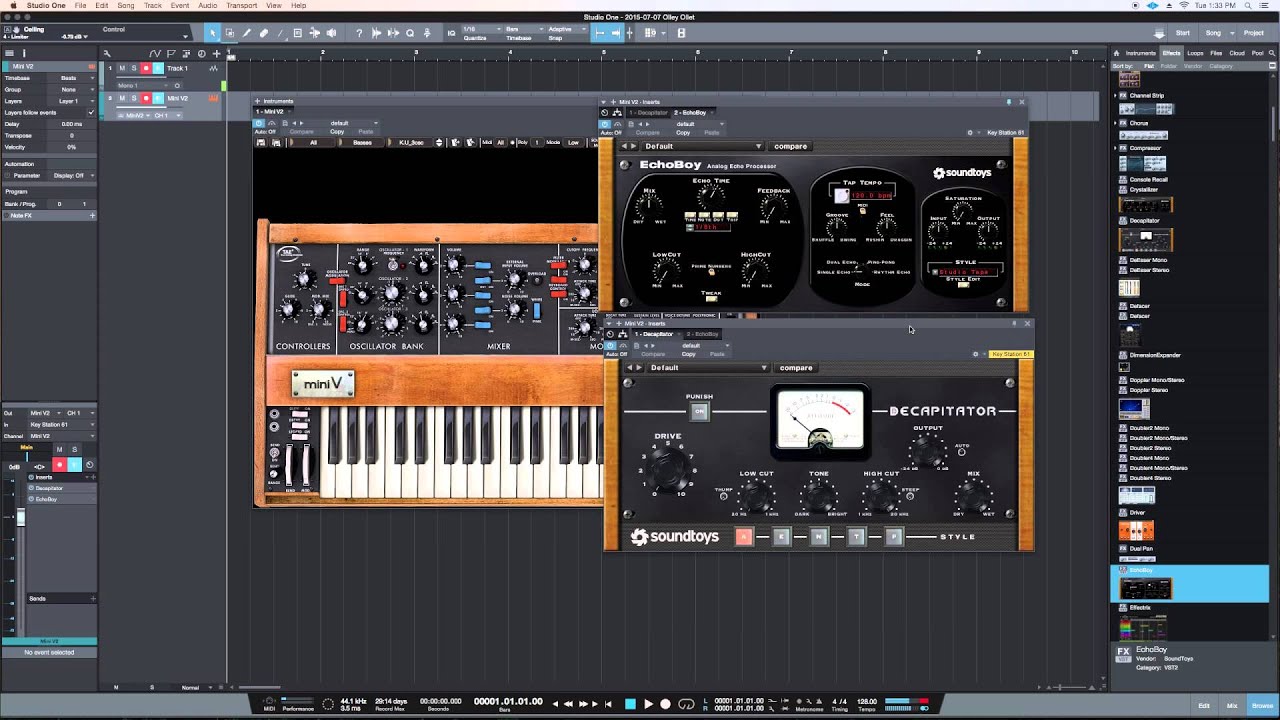The width and height of the screenshot is (1280, 720).
Task: Open EchoBoy Default preset dropdown
Action: [x=702, y=146]
